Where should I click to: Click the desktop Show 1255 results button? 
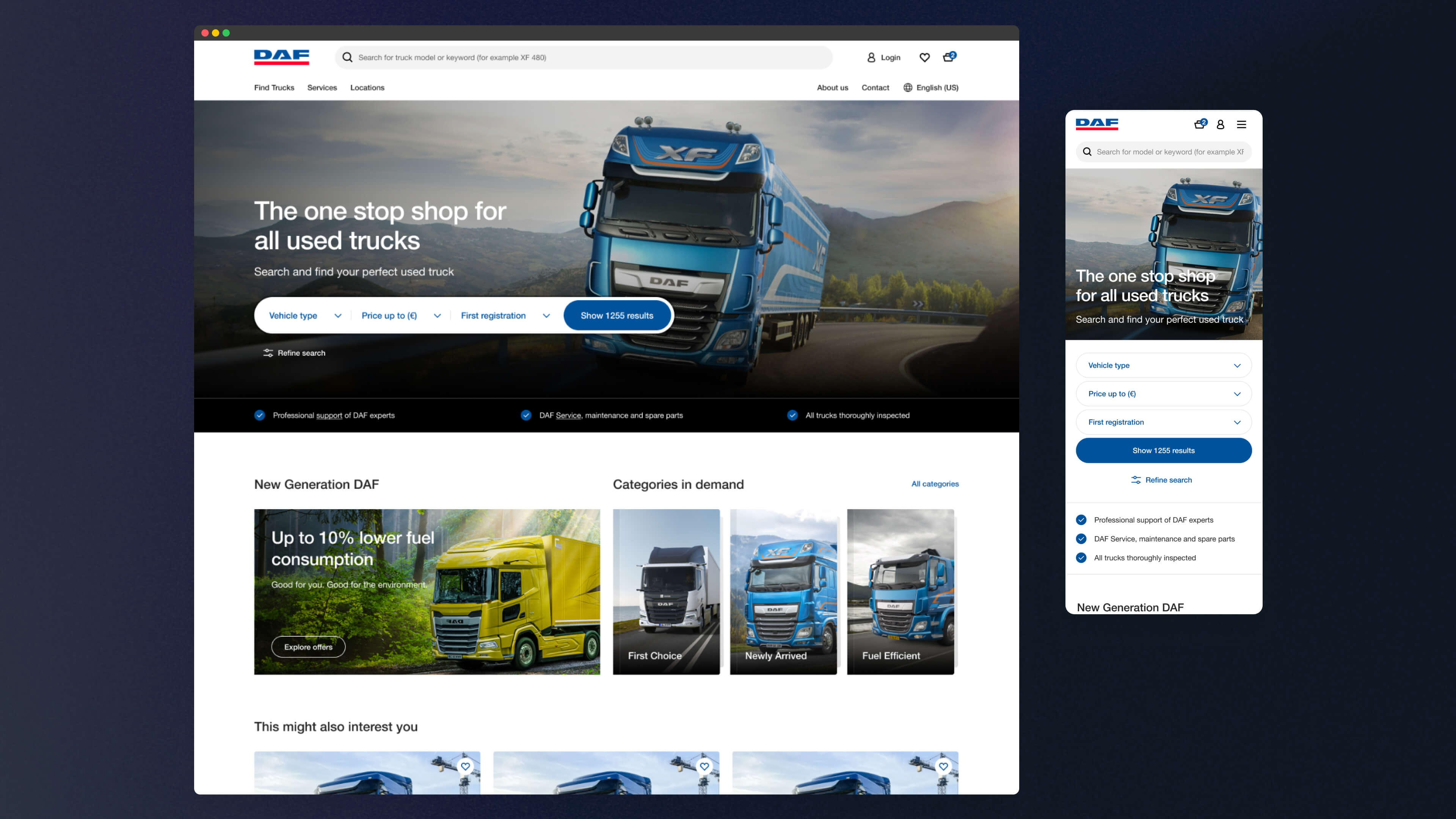point(617,315)
